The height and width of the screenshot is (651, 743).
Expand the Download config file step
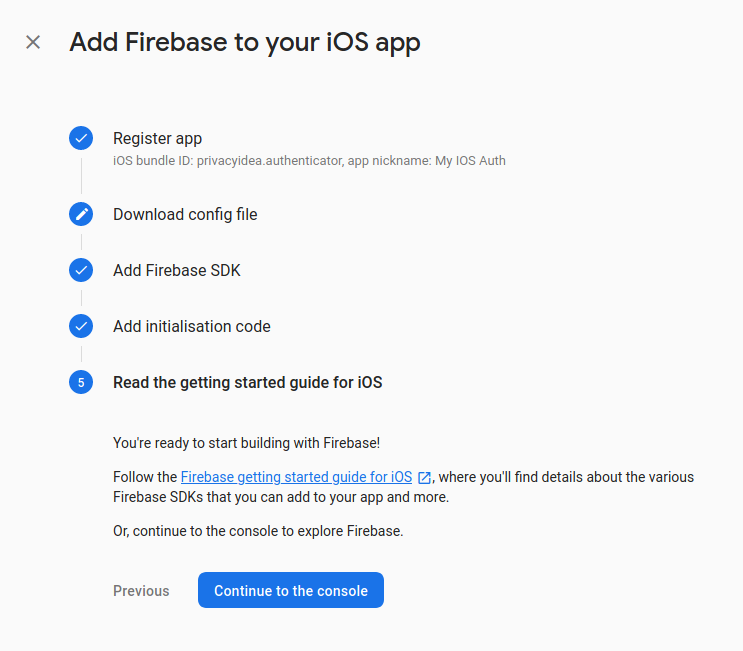tap(185, 215)
